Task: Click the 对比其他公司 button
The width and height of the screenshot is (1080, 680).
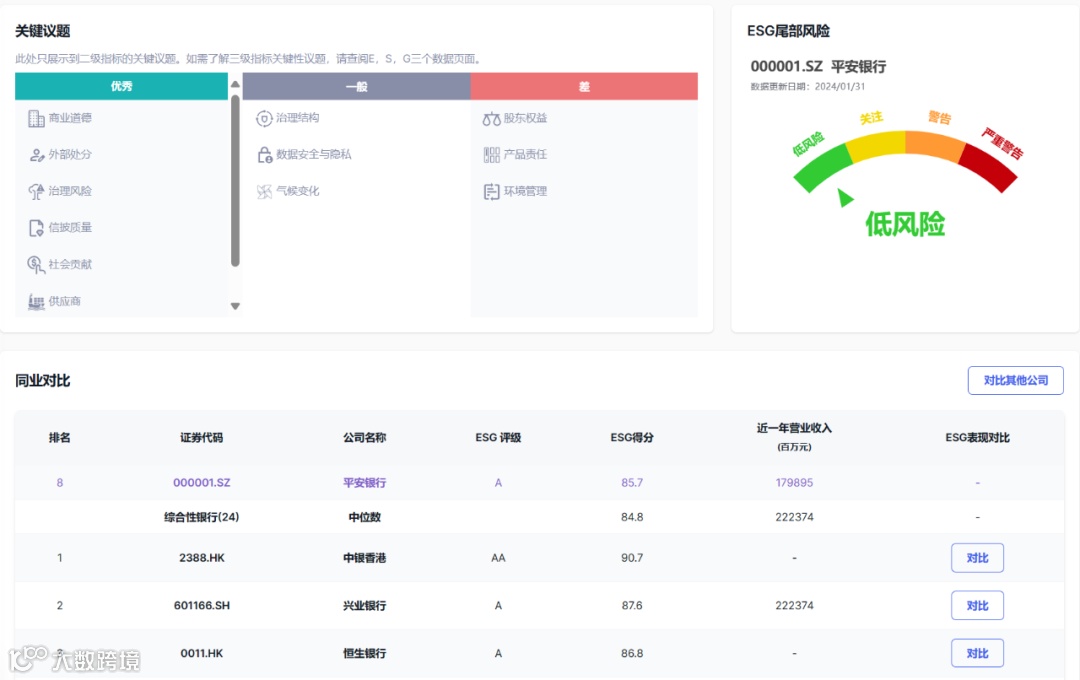Action: [x=1015, y=380]
